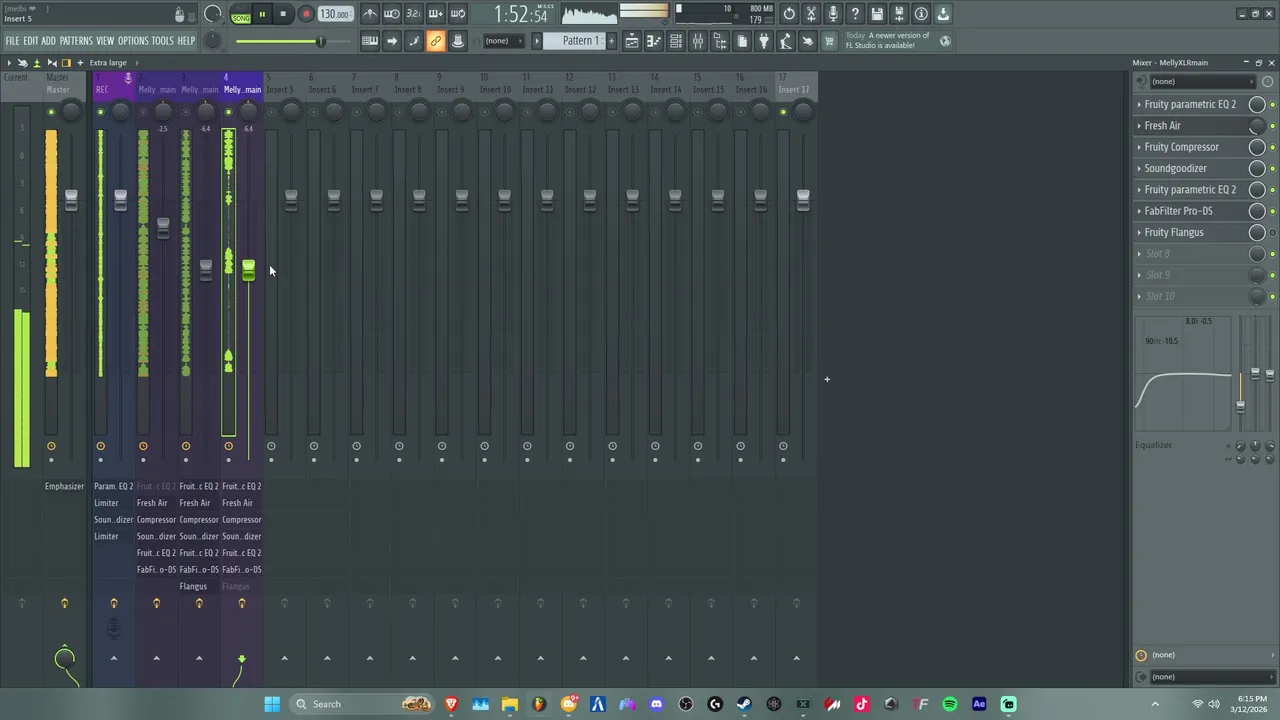Open Discord from the taskbar

point(656,704)
